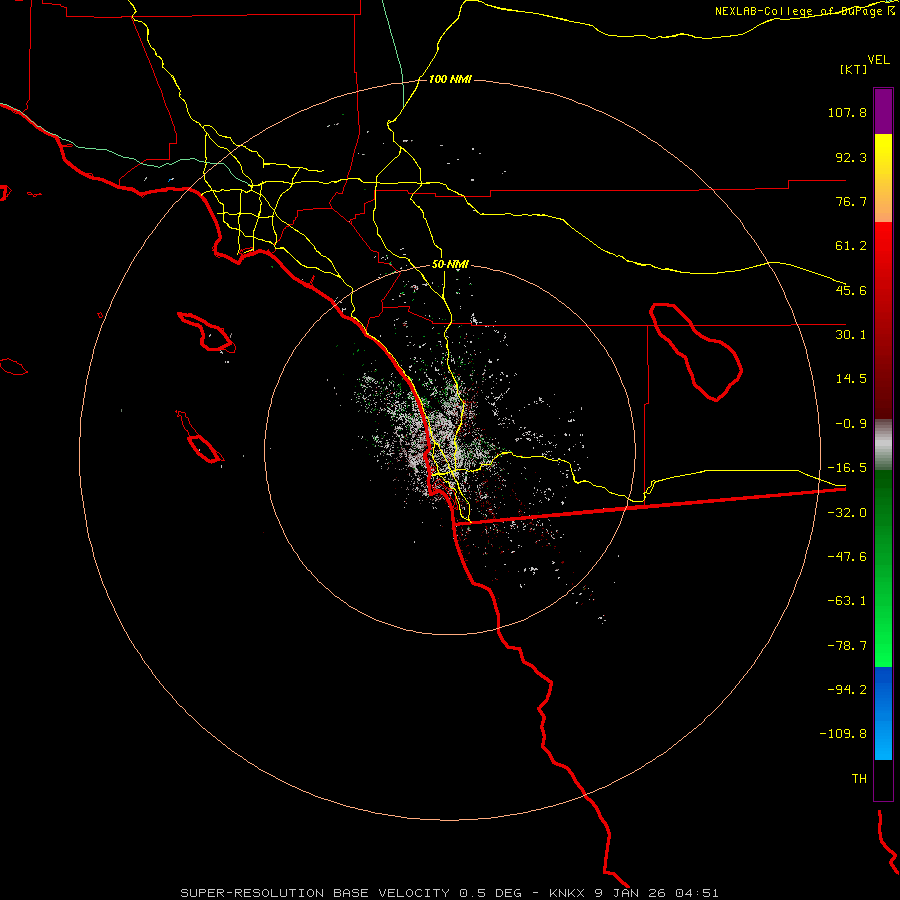The height and width of the screenshot is (900, 900).
Task: Click the VEL legend title
Action: (879, 60)
